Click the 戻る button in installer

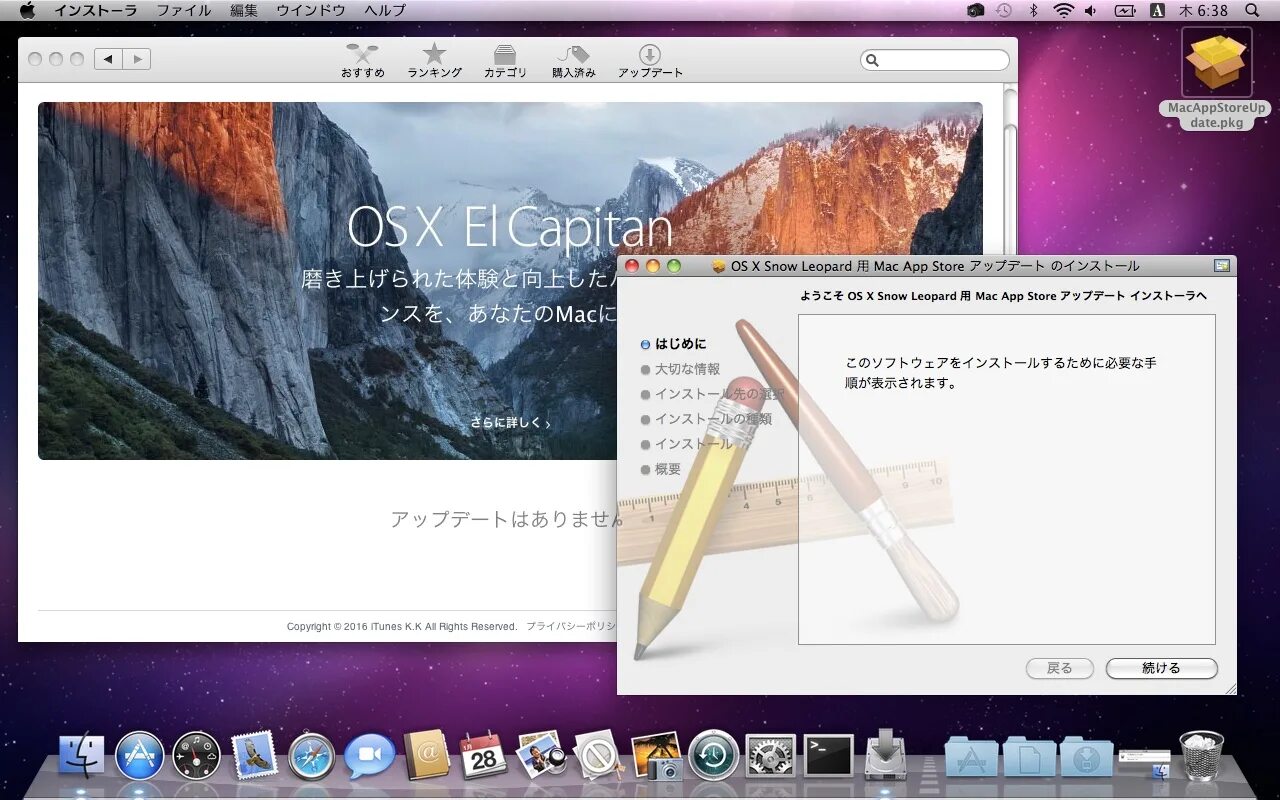(x=1059, y=668)
